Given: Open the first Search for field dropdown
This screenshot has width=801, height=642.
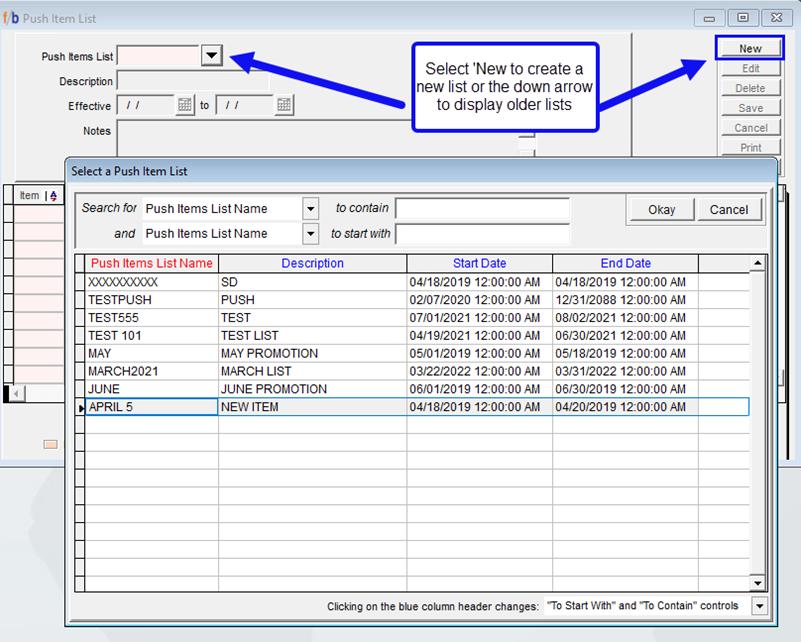Looking at the screenshot, I should (310, 209).
